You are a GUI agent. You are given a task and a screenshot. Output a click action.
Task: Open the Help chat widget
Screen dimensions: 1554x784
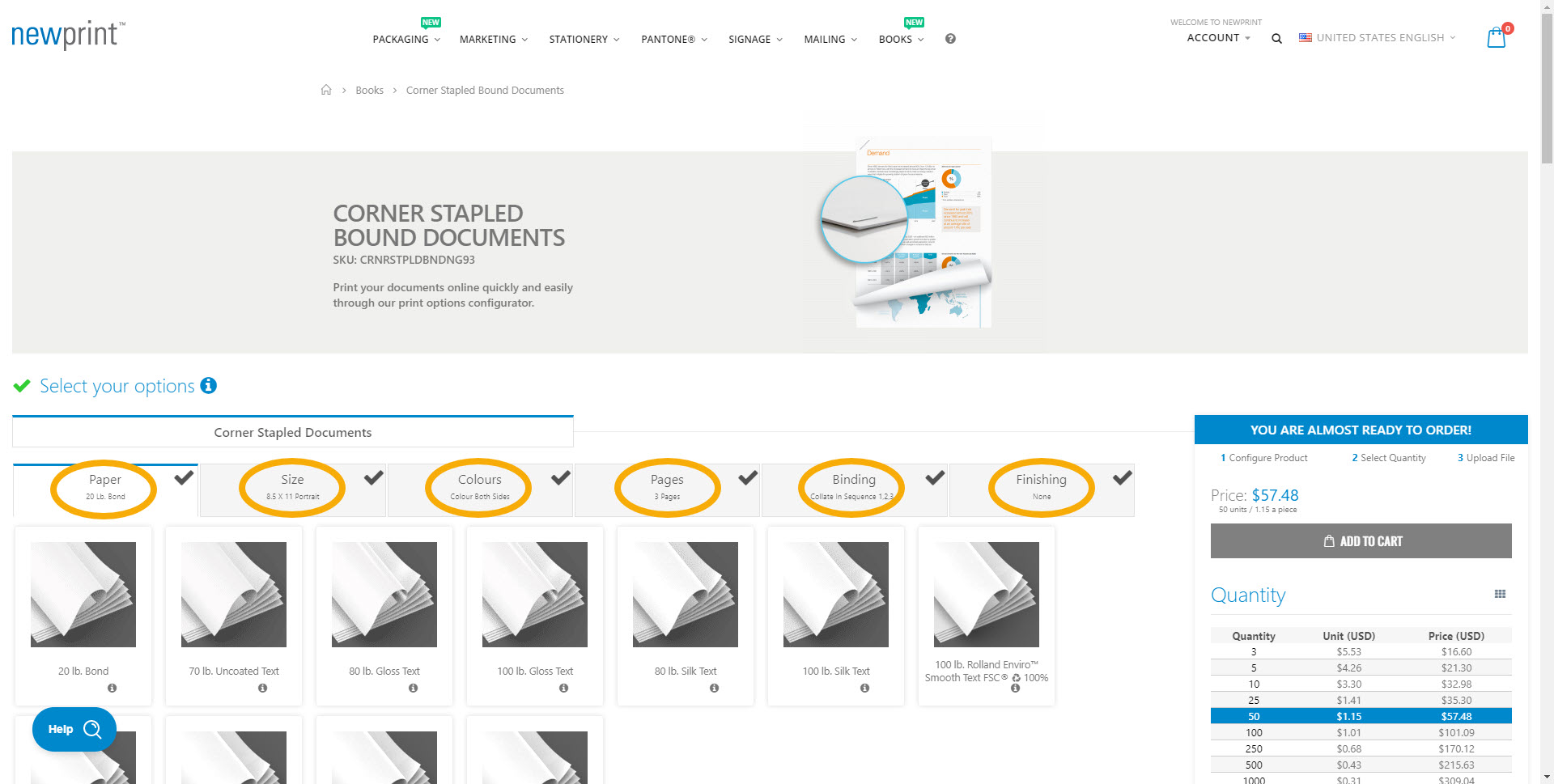pyautogui.click(x=74, y=729)
